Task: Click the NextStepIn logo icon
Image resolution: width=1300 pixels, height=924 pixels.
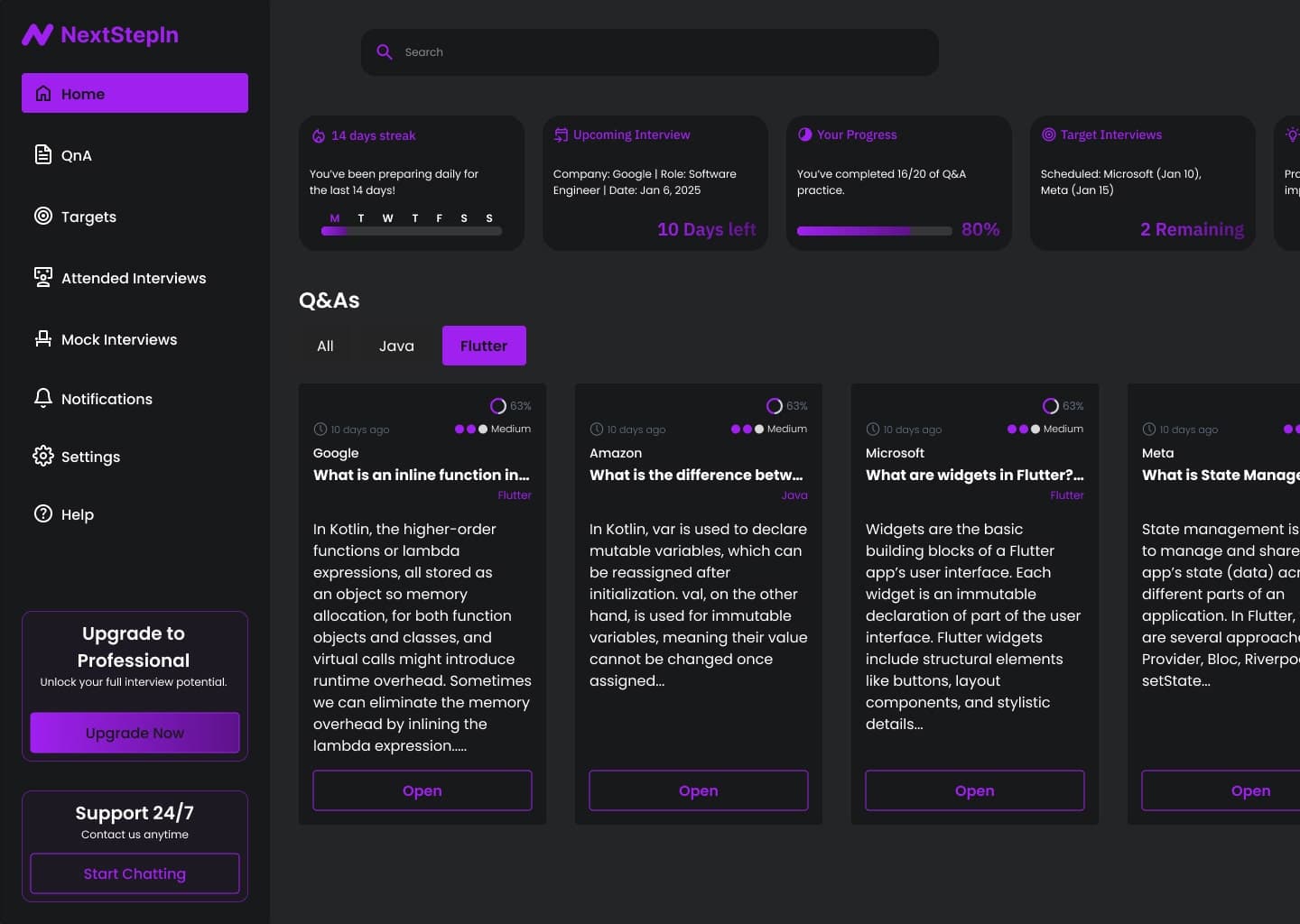Action: pyautogui.click(x=38, y=35)
